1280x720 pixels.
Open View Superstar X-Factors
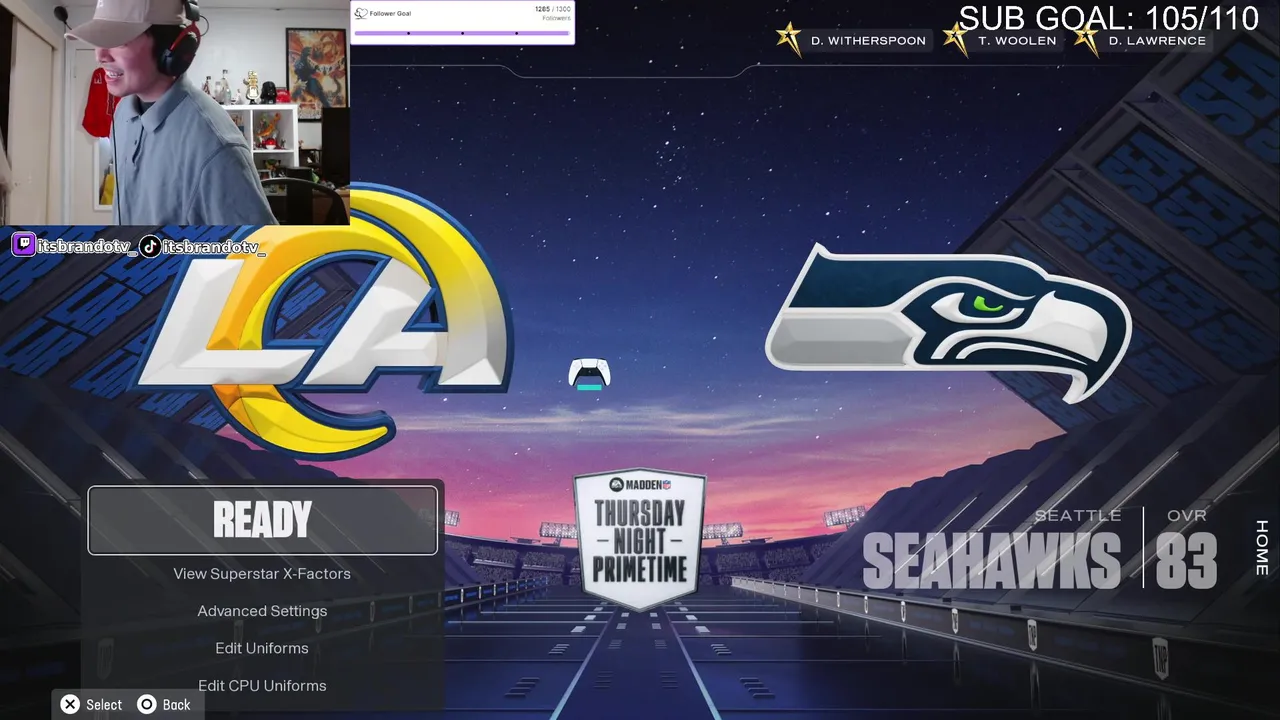click(x=262, y=574)
